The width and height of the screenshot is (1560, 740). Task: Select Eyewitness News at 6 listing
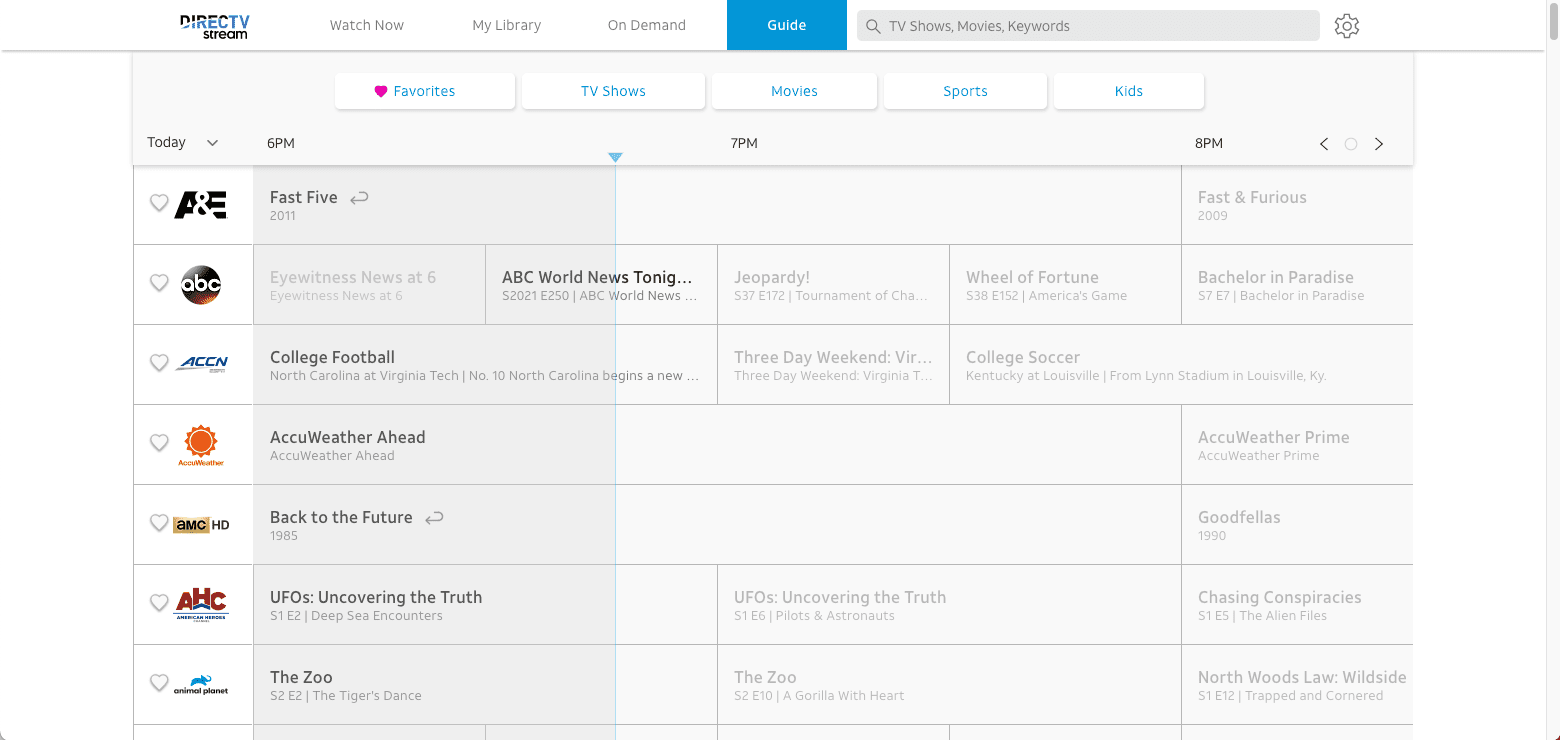[x=369, y=285]
